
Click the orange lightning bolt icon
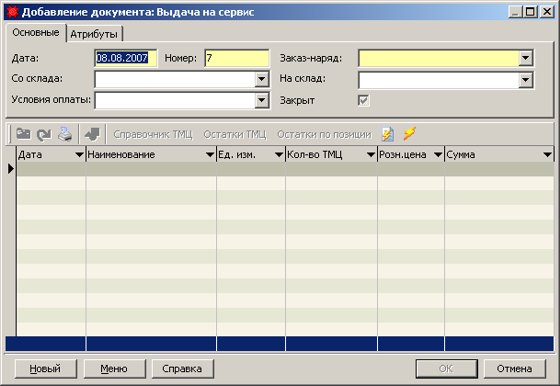(x=409, y=134)
